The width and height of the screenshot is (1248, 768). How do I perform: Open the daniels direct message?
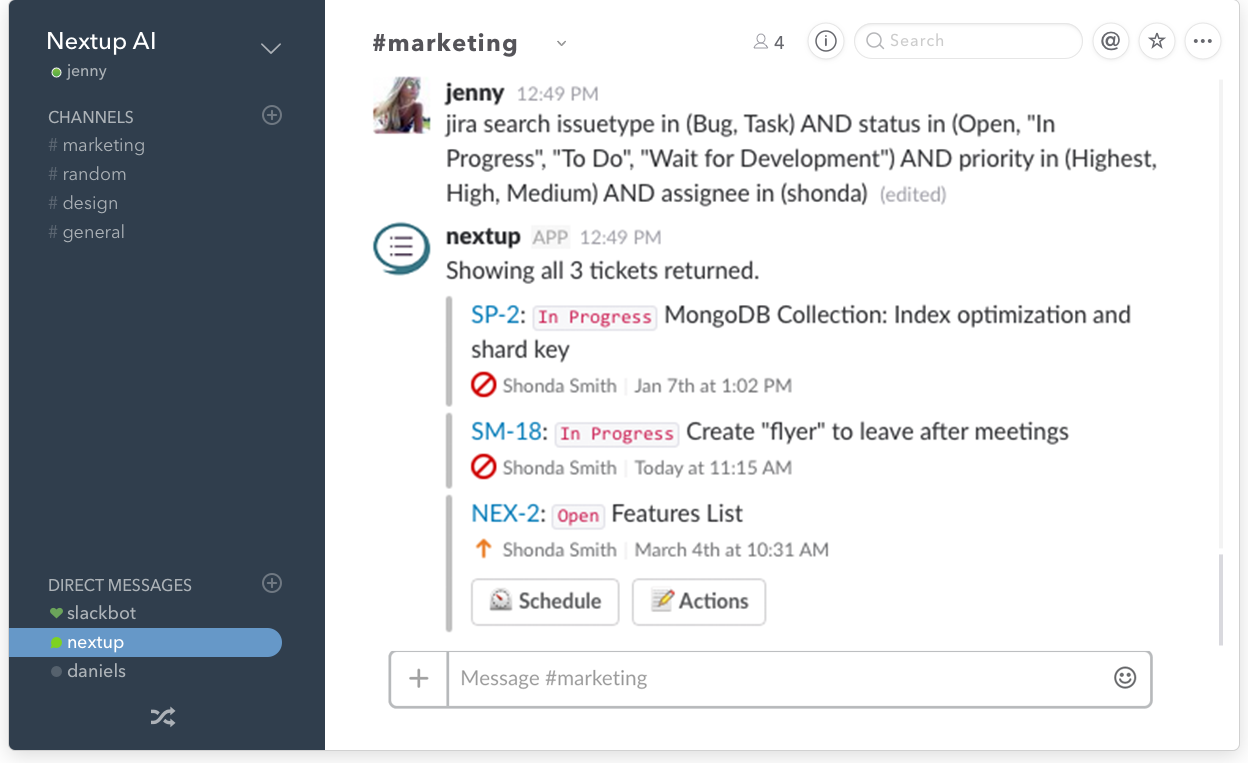(x=96, y=671)
